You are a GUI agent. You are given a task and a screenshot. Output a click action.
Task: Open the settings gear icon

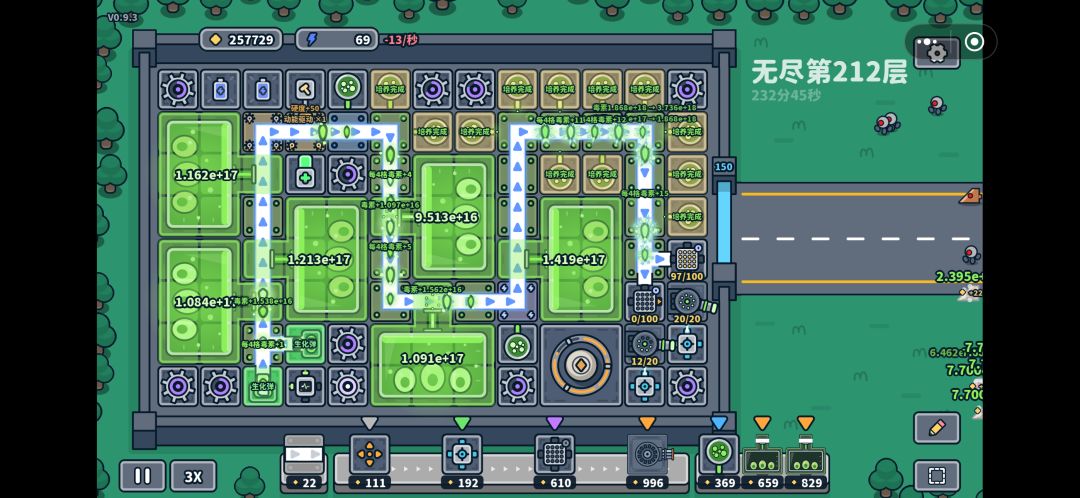[x=937, y=52]
